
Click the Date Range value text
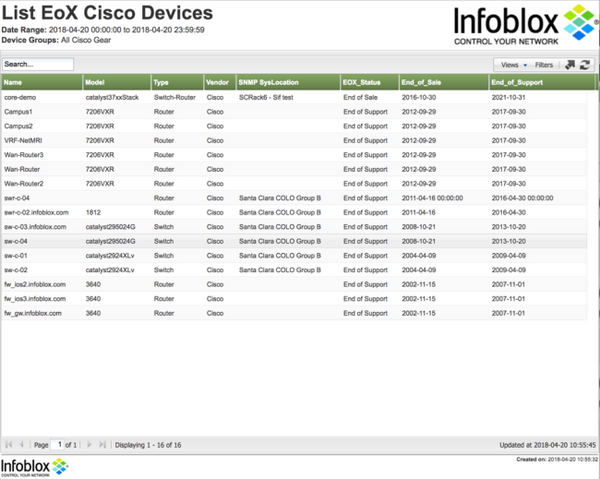click(126, 30)
